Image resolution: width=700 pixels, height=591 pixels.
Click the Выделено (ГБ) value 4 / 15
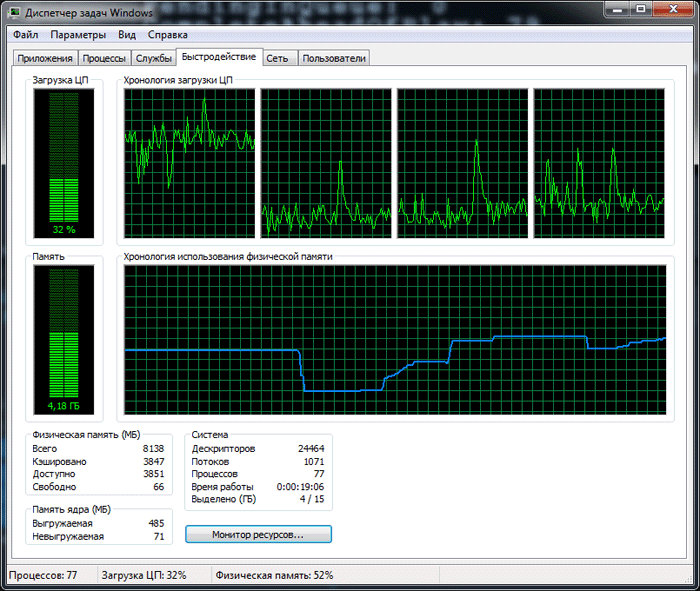pos(312,499)
